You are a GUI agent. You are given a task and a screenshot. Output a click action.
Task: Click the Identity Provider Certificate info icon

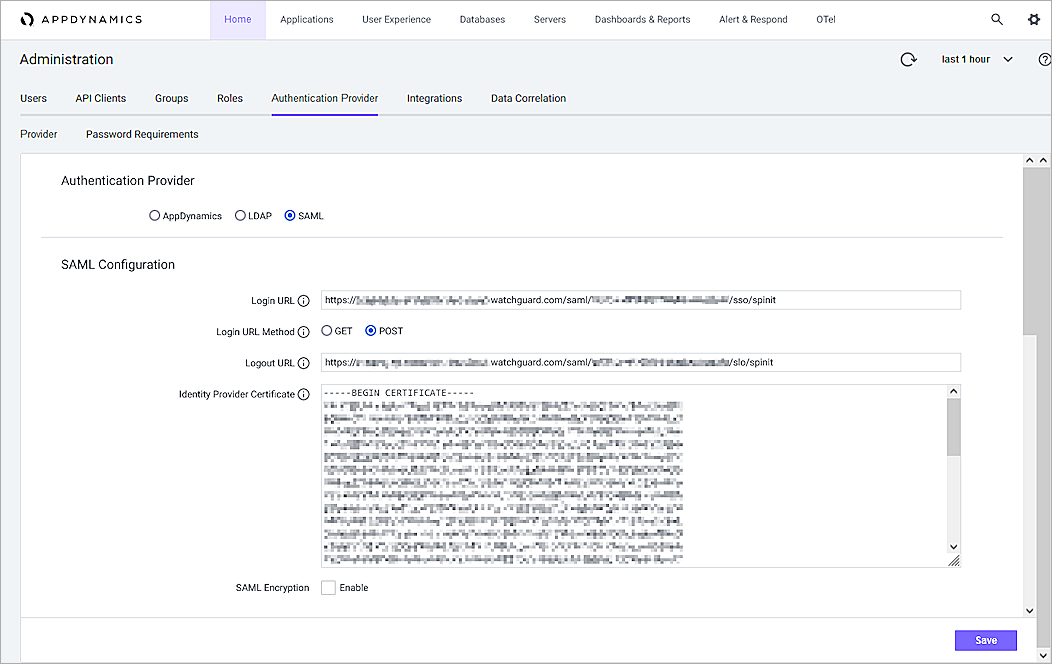pyautogui.click(x=306, y=394)
